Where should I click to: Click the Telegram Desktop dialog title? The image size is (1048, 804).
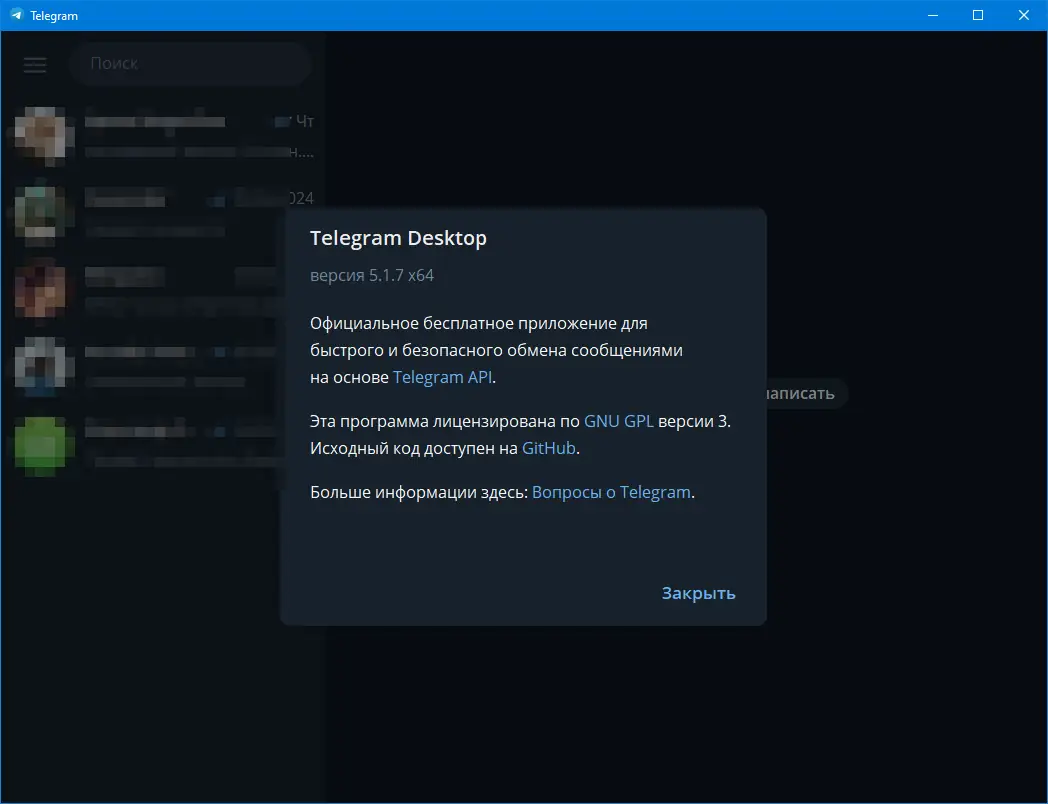398,238
